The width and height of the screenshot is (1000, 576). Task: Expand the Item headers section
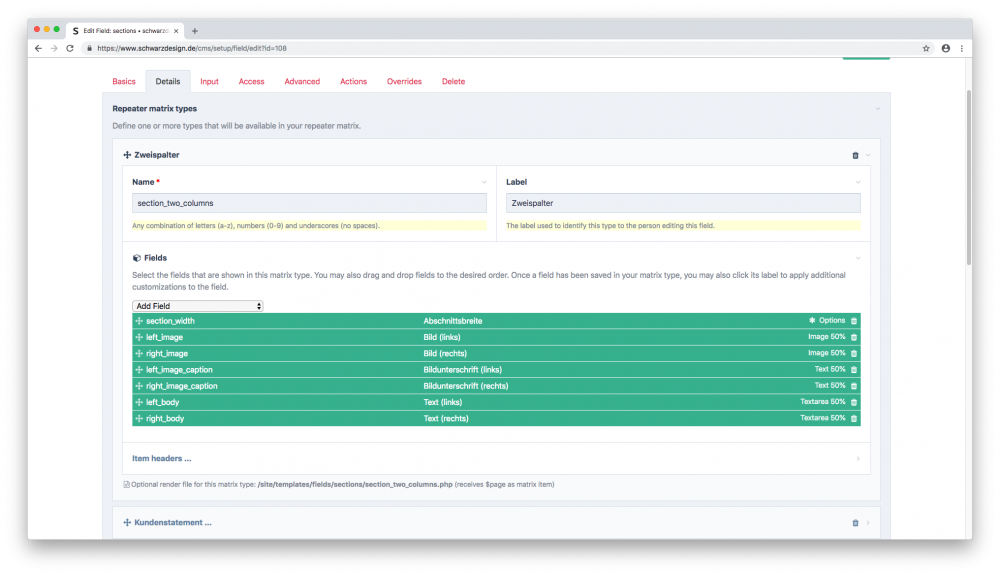pyautogui.click(x=162, y=458)
